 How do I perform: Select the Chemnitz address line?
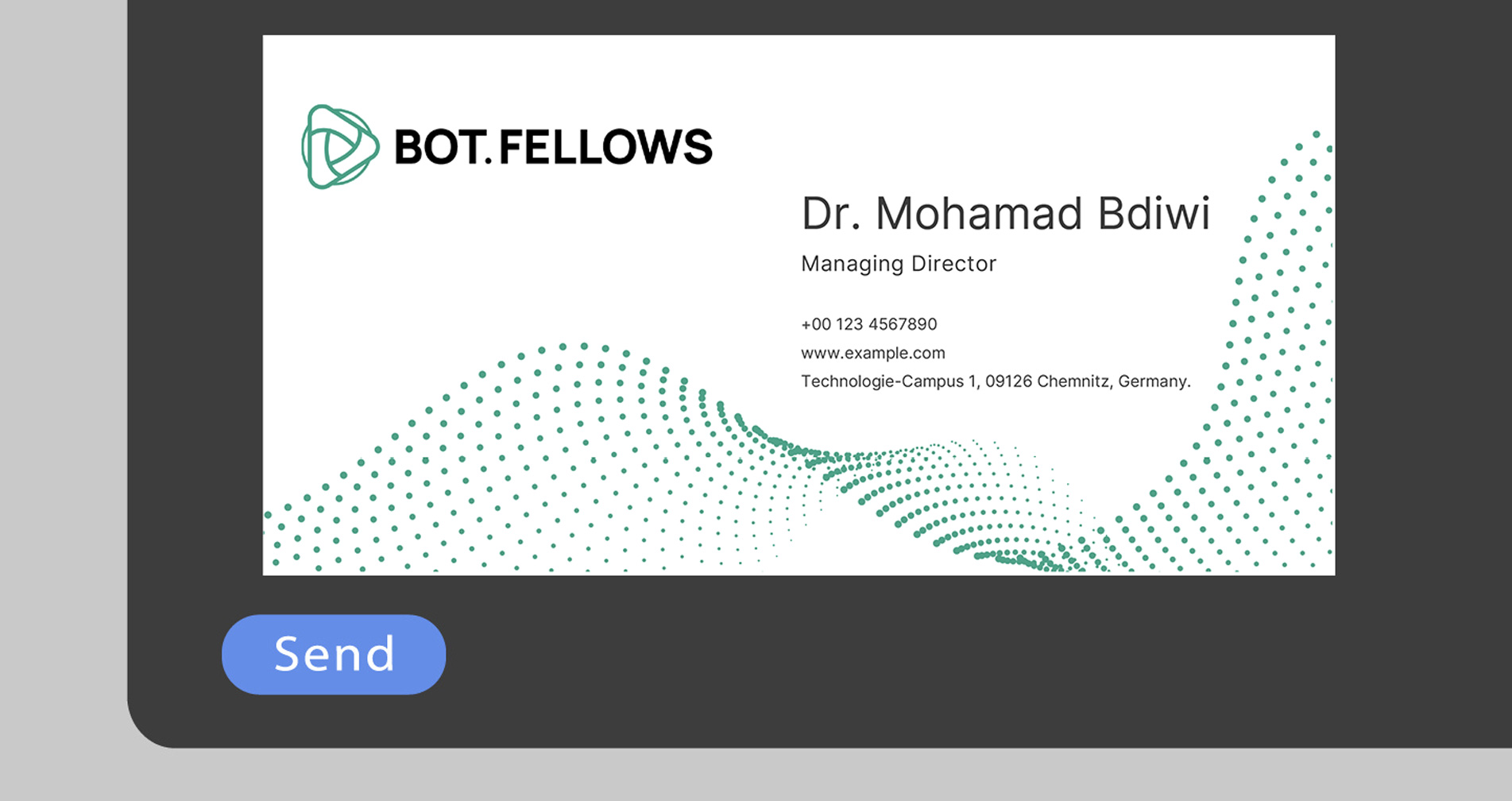coord(996,381)
